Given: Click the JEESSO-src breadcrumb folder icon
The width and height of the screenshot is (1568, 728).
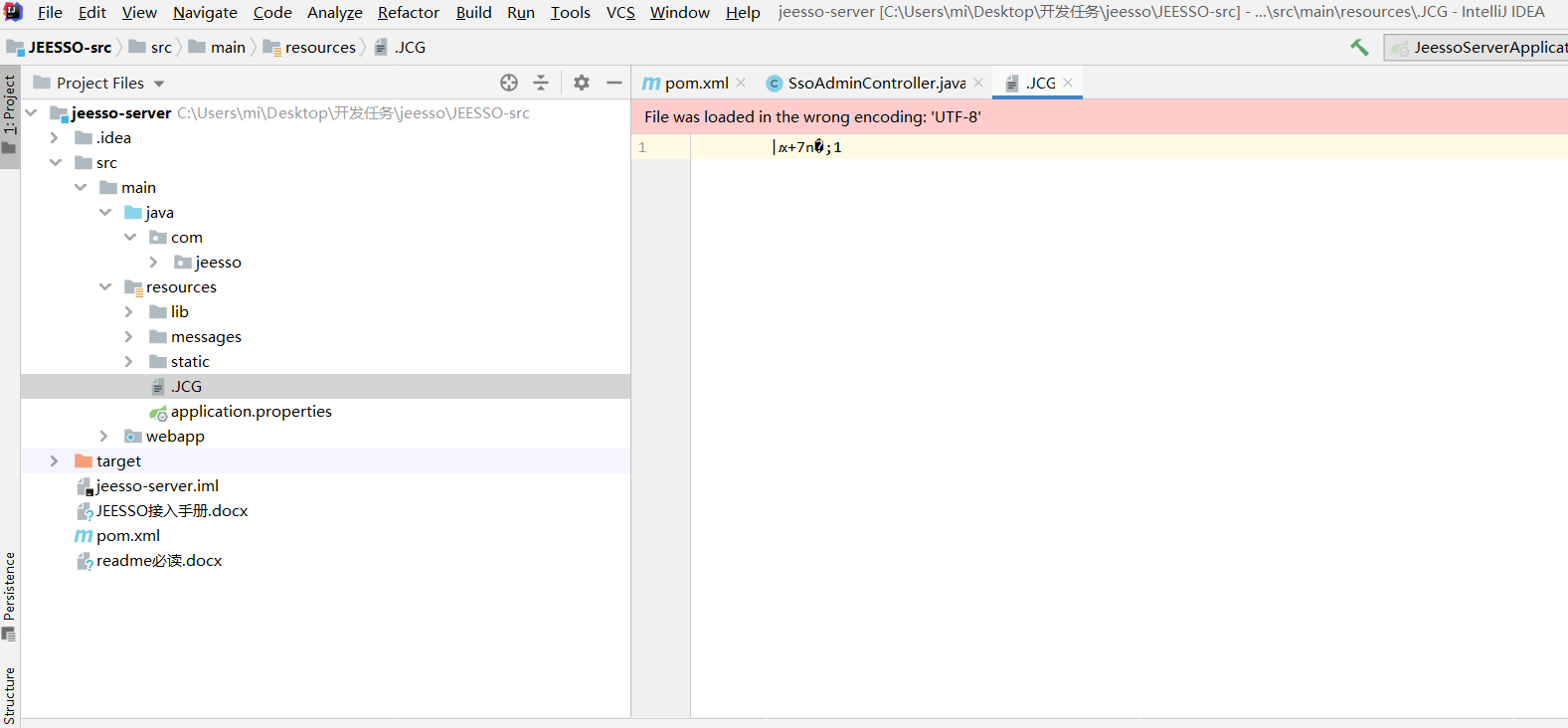Looking at the screenshot, I should (15, 48).
